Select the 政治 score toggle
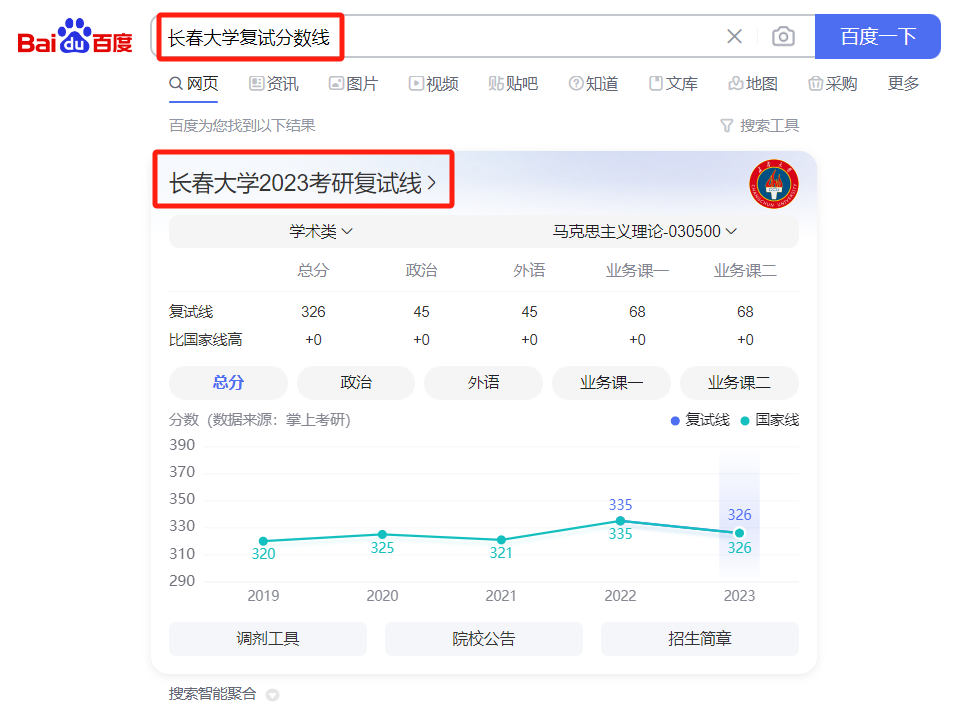 click(356, 383)
